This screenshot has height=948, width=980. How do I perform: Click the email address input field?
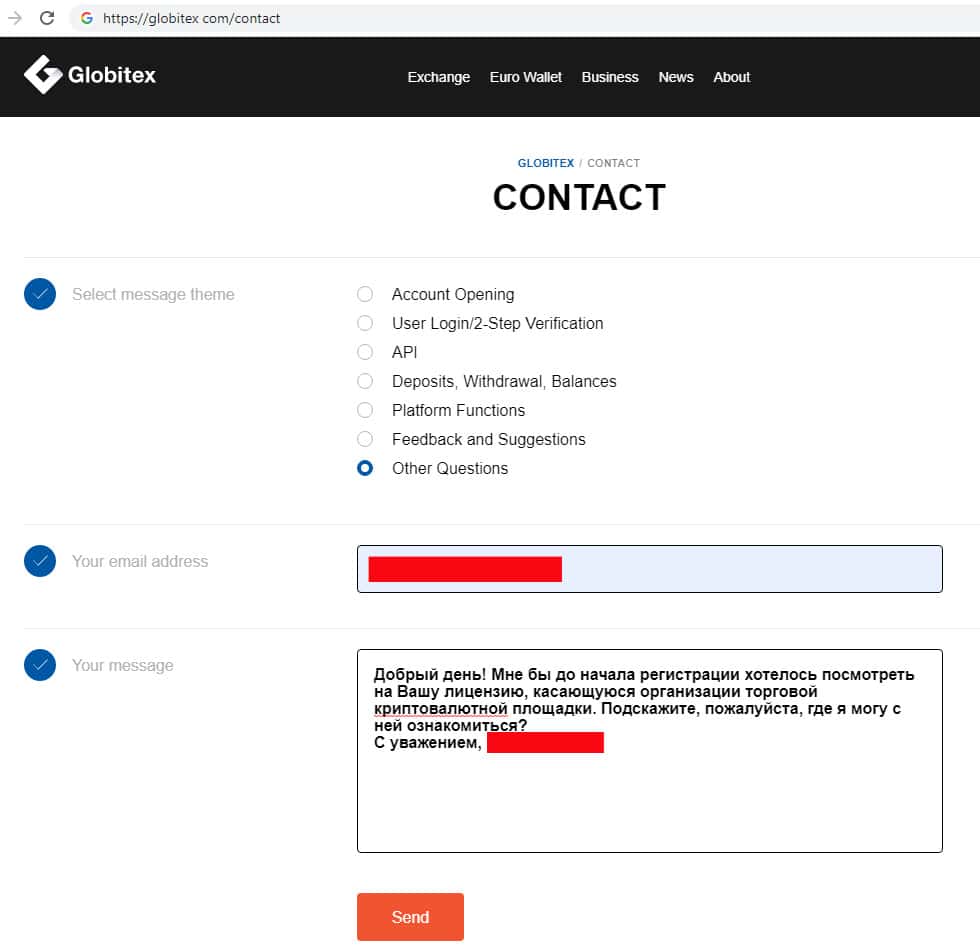[x=649, y=569]
